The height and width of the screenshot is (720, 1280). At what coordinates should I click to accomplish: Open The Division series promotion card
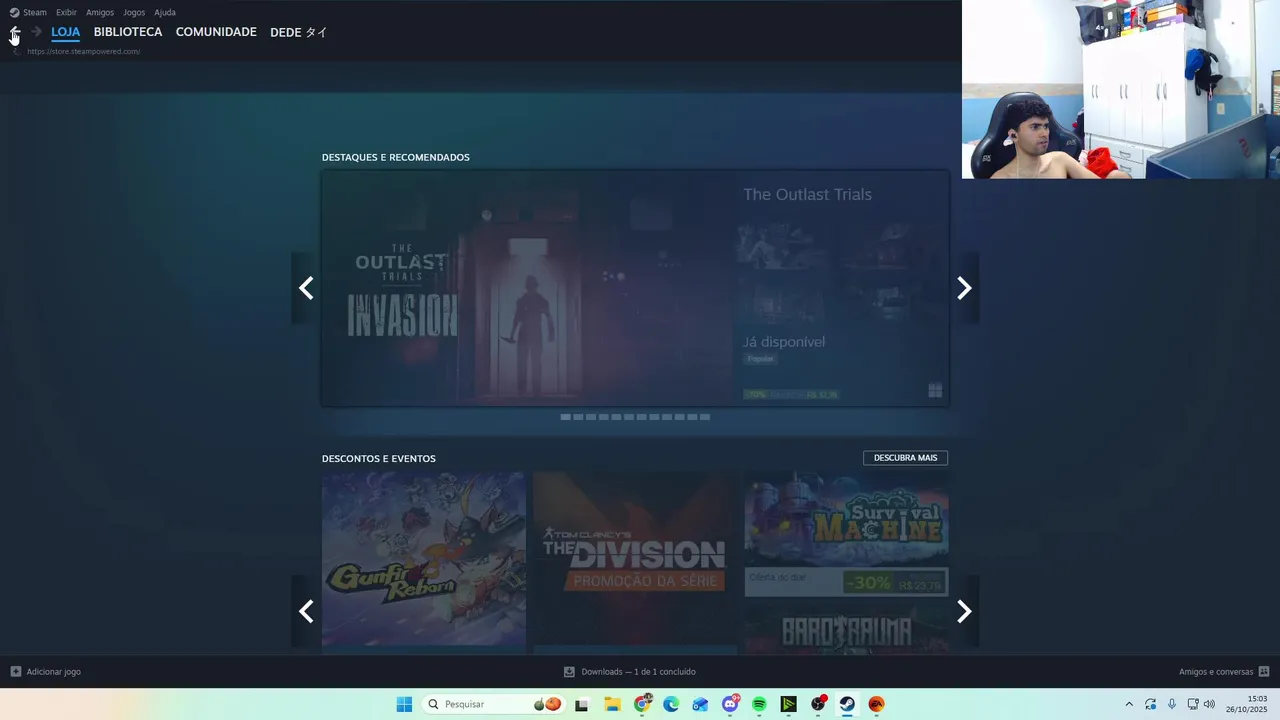point(635,559)
